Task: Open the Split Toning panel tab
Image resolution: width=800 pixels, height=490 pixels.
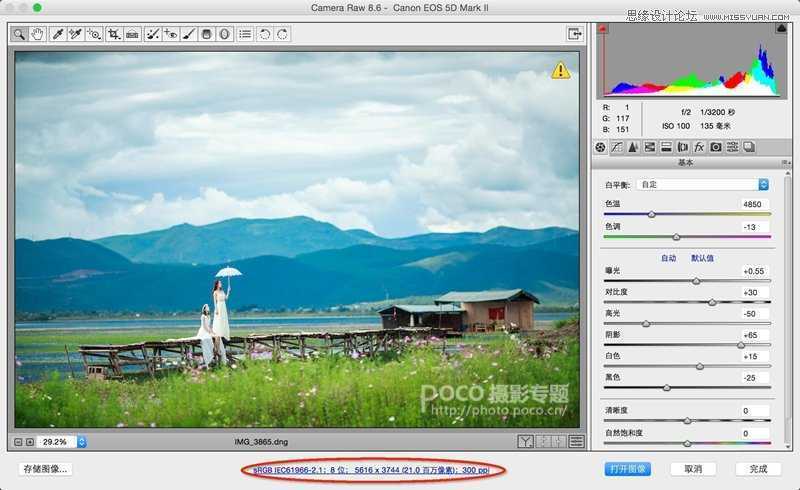Action: click(666, 148)
